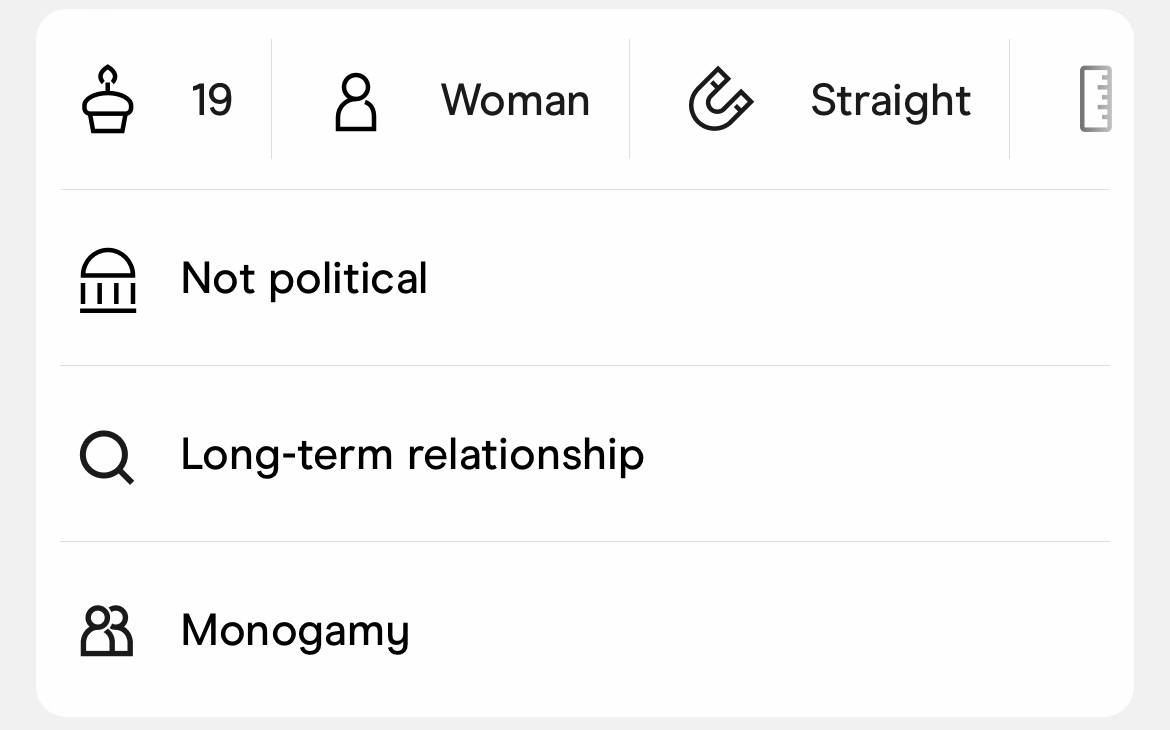Viewport: 1170px width, 730px height.
Task: Click the vertical divider between Woman and magnet icon
Action: point(630,99)
